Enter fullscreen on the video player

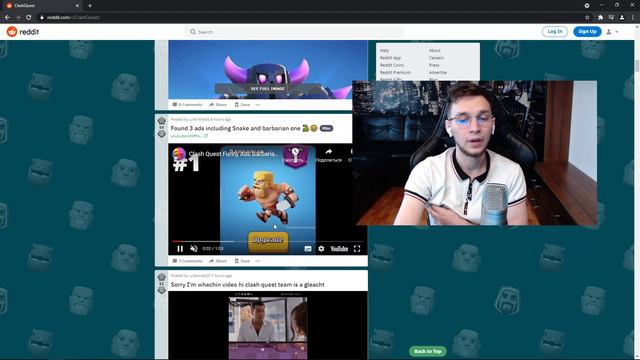pyautogui.click(x=357, y=249)
